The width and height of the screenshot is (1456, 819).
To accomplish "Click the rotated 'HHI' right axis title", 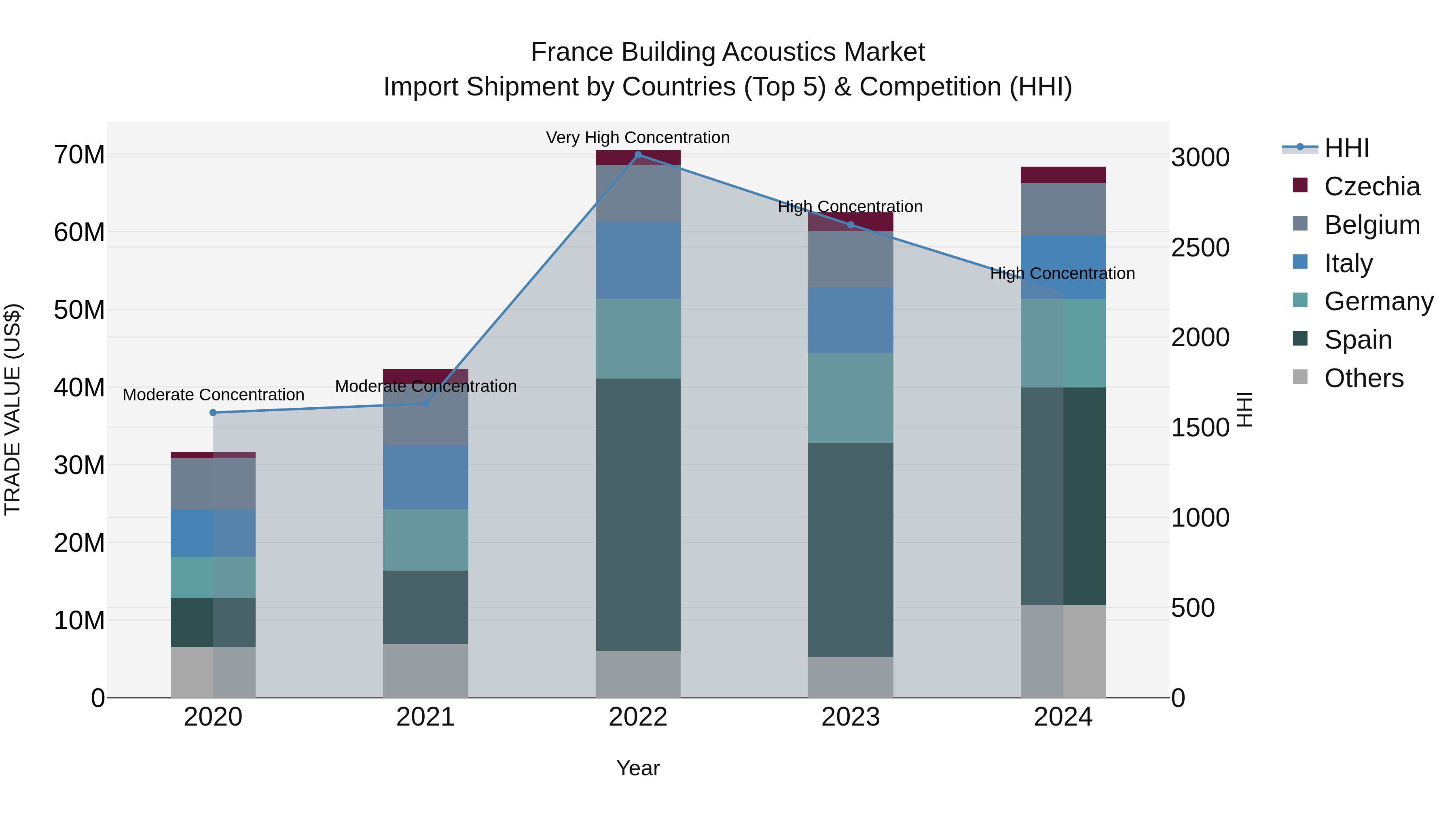I will [1245, 409].
